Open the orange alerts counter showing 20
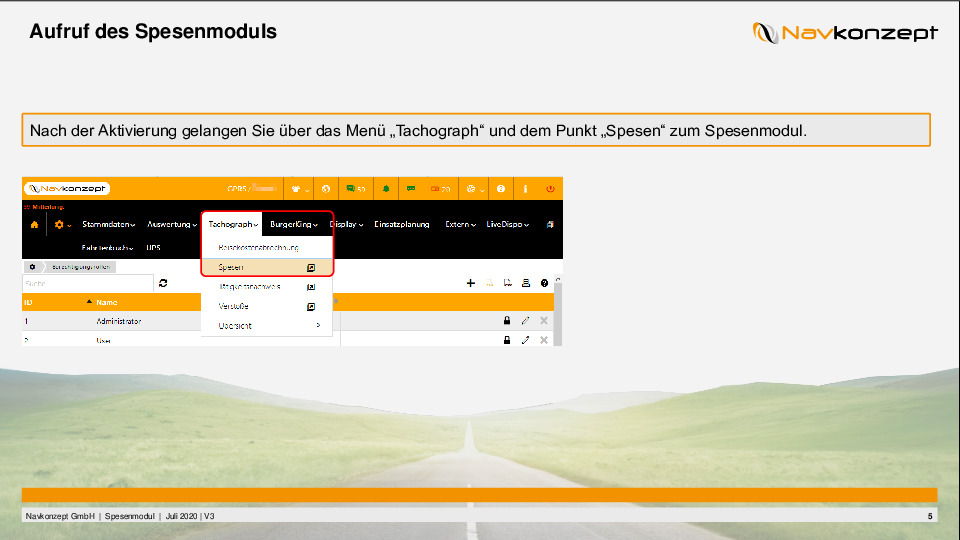The image size is (960, 540). pyautogui.click(x=440, y=189)
